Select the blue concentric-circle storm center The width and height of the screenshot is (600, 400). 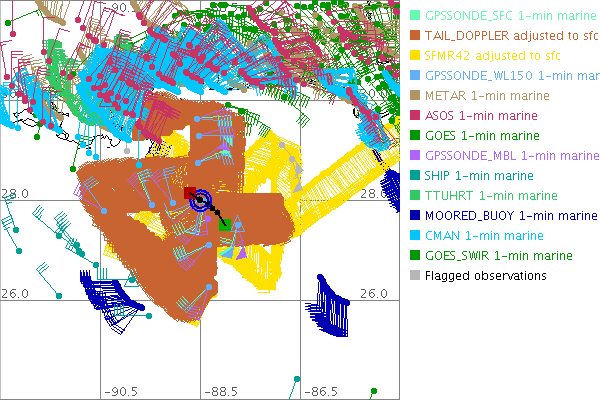[202, 202]
